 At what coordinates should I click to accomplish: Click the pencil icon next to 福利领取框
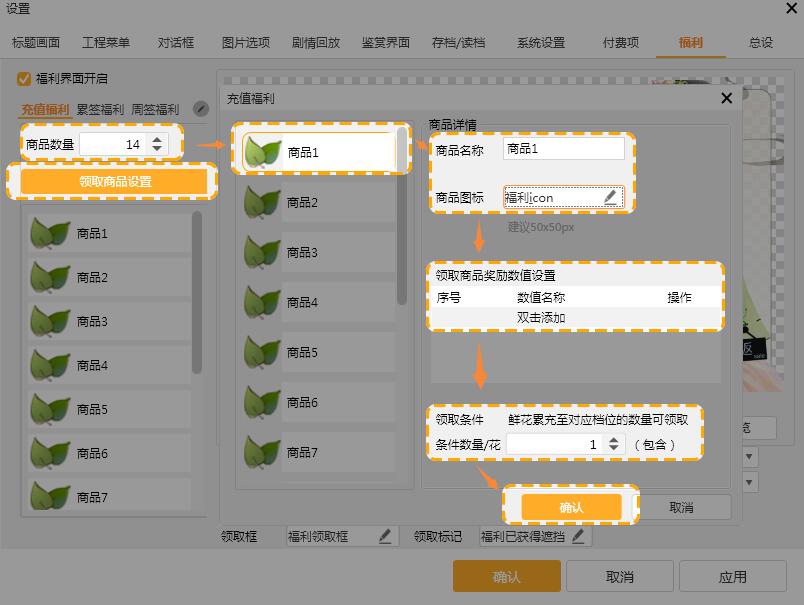click(385, 537)
